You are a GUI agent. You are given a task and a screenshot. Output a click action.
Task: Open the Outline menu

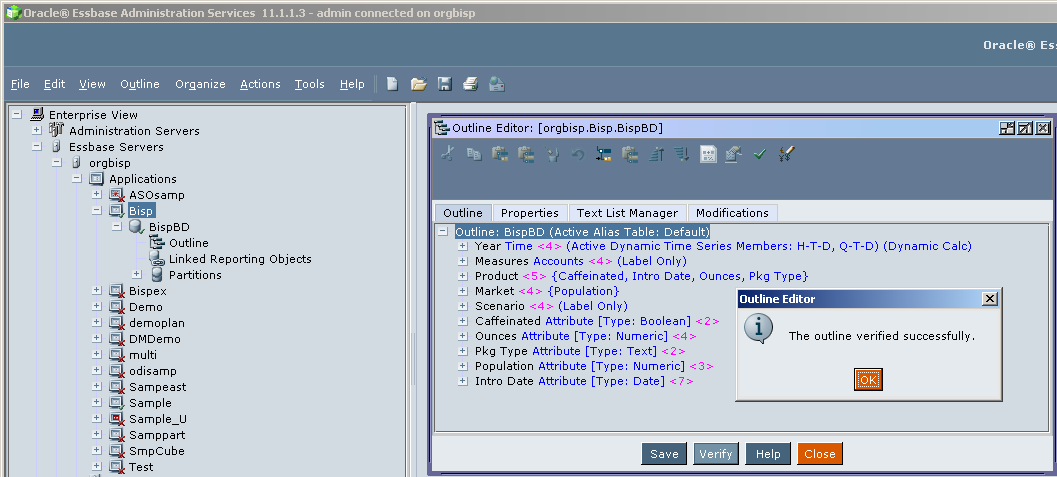pyautogui.click(x=140, y=84)
